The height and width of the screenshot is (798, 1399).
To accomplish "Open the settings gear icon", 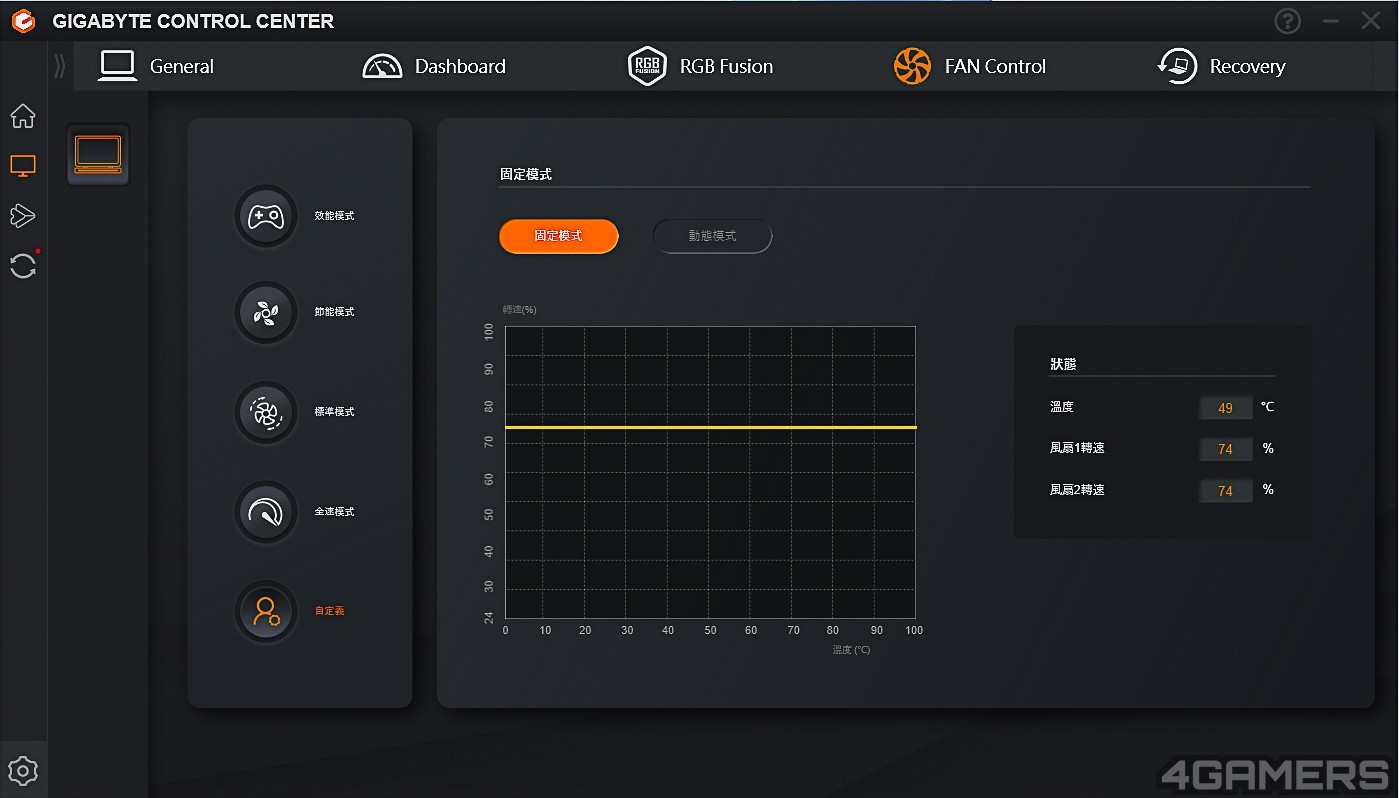I will click(x=23, y=771).
